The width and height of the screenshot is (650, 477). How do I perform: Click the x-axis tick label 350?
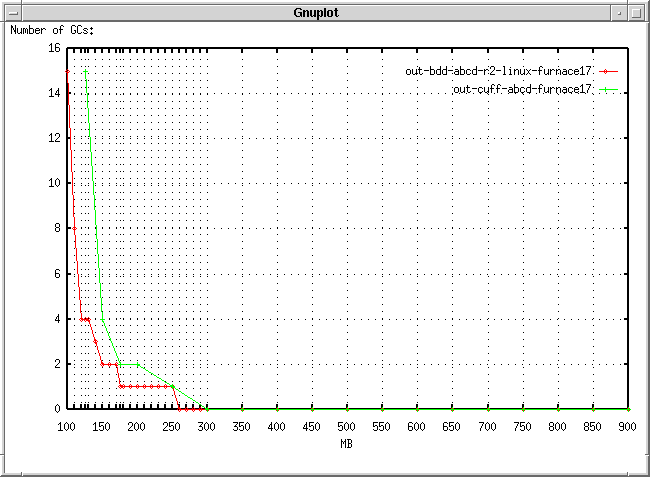242,427
